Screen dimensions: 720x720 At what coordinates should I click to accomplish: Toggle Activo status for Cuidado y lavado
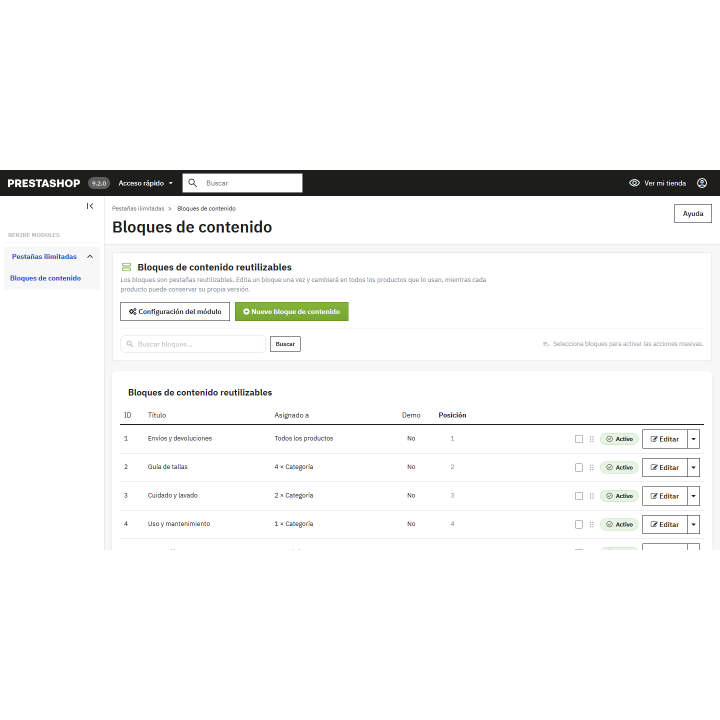tap(619, 496)
